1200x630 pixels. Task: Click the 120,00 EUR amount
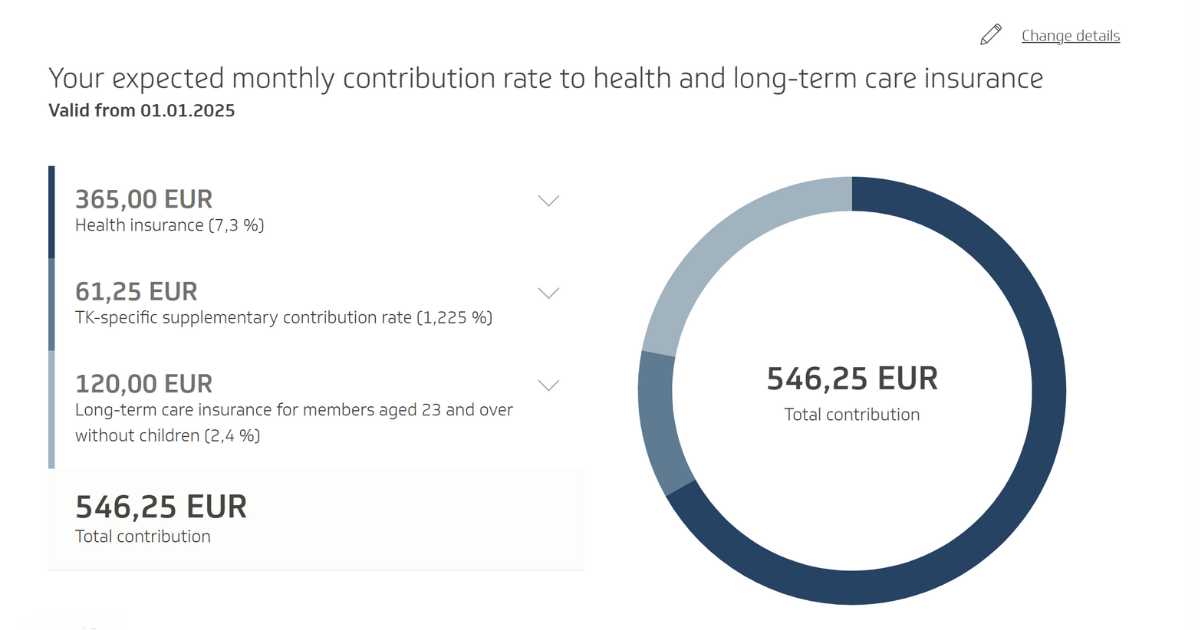144,383
